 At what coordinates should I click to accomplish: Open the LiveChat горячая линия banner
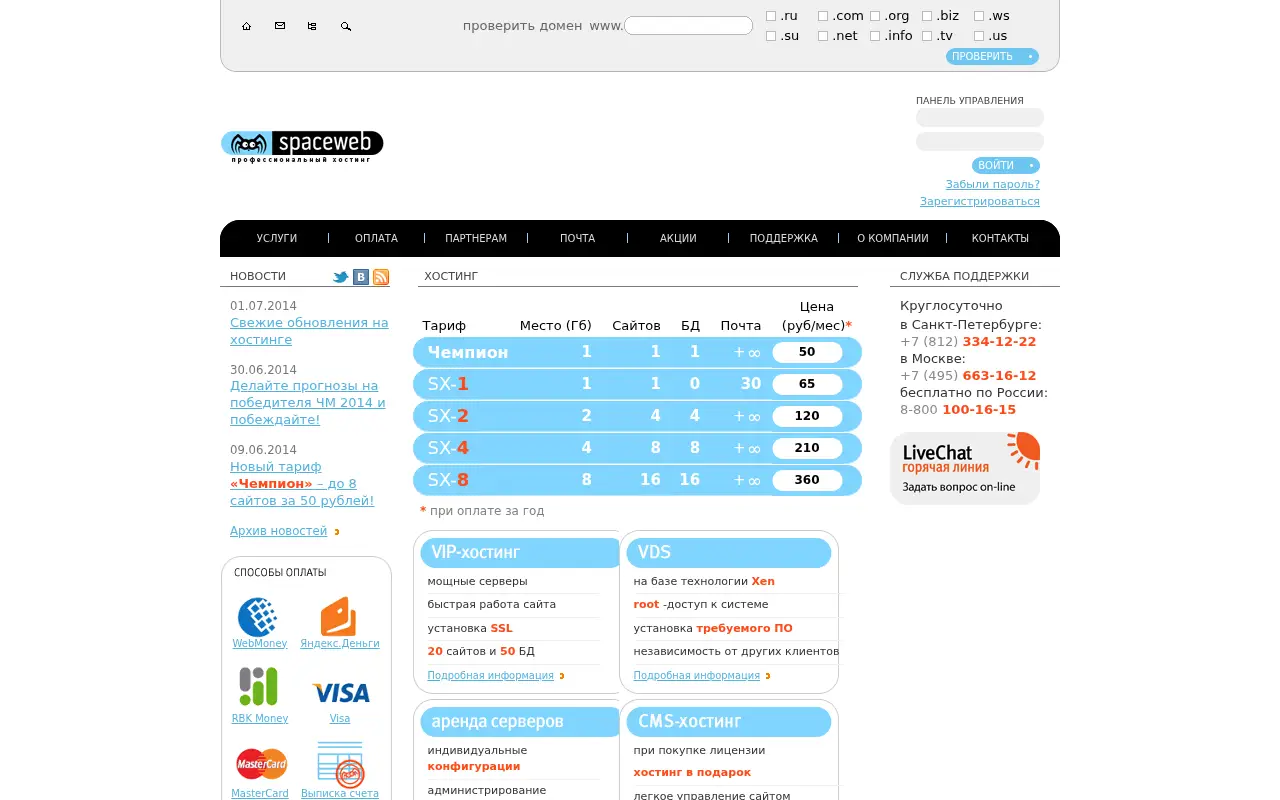(x=965, y=468)
